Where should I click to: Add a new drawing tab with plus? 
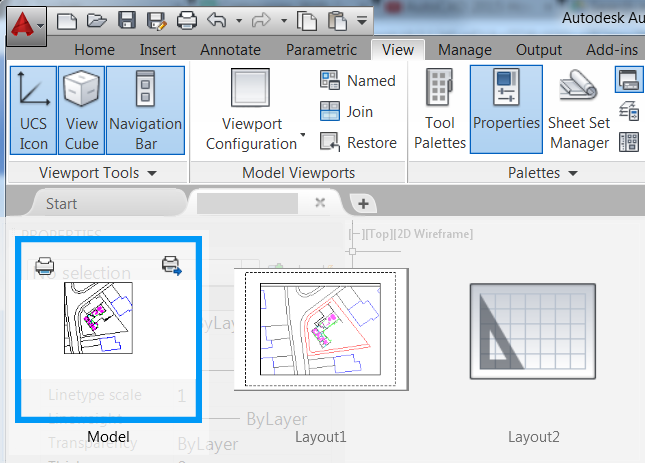[363, 204]
